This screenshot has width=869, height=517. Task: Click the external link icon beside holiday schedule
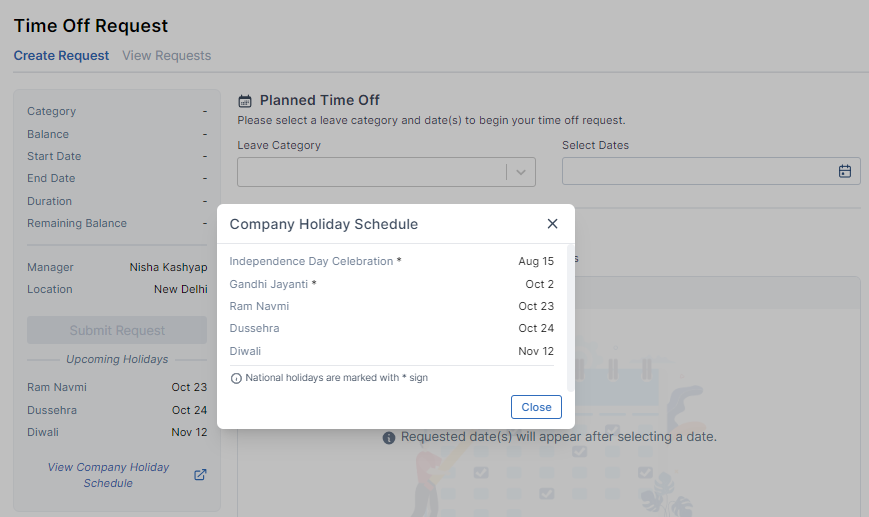click(200, 475)
